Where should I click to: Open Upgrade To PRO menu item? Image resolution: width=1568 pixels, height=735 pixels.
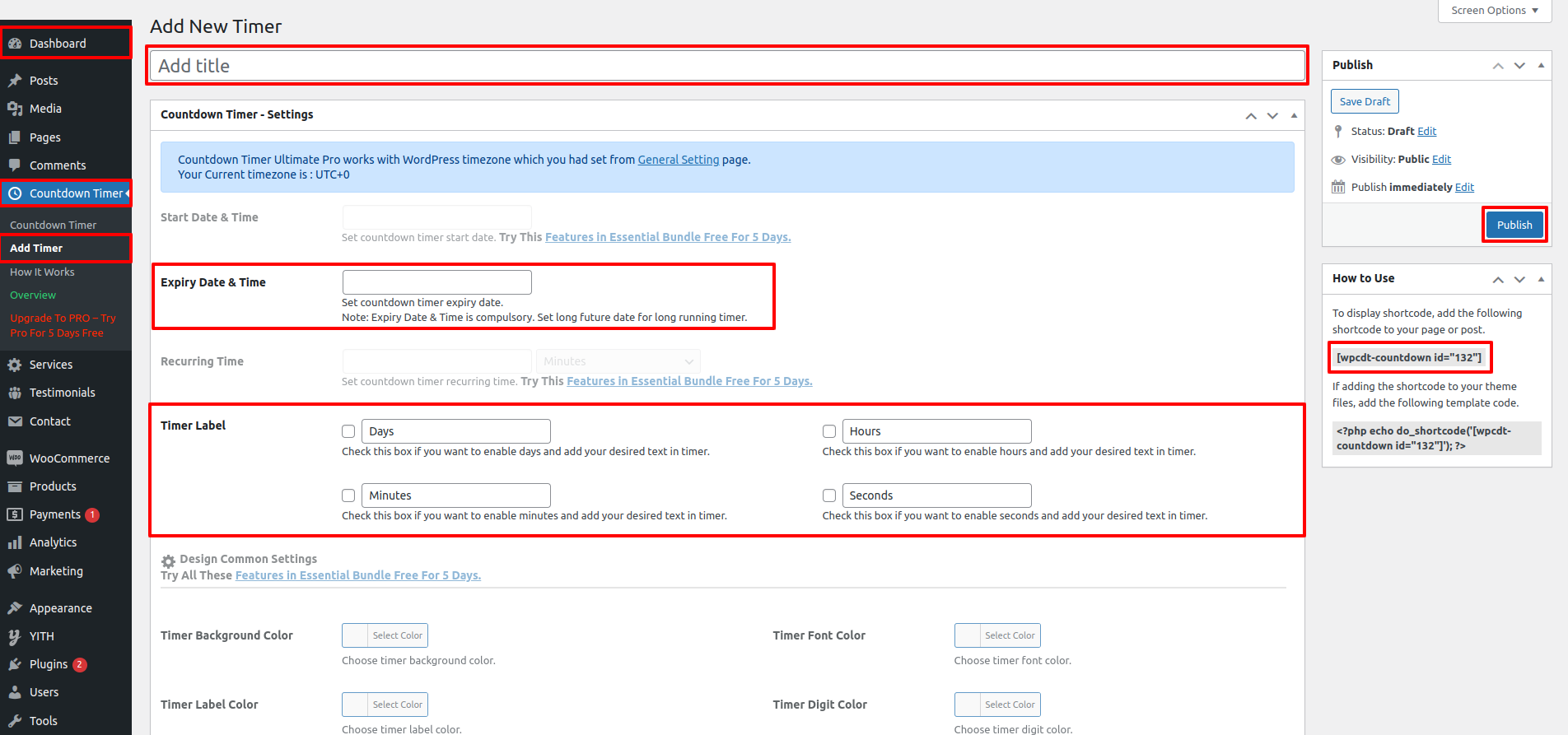click(x=63, y=325)
